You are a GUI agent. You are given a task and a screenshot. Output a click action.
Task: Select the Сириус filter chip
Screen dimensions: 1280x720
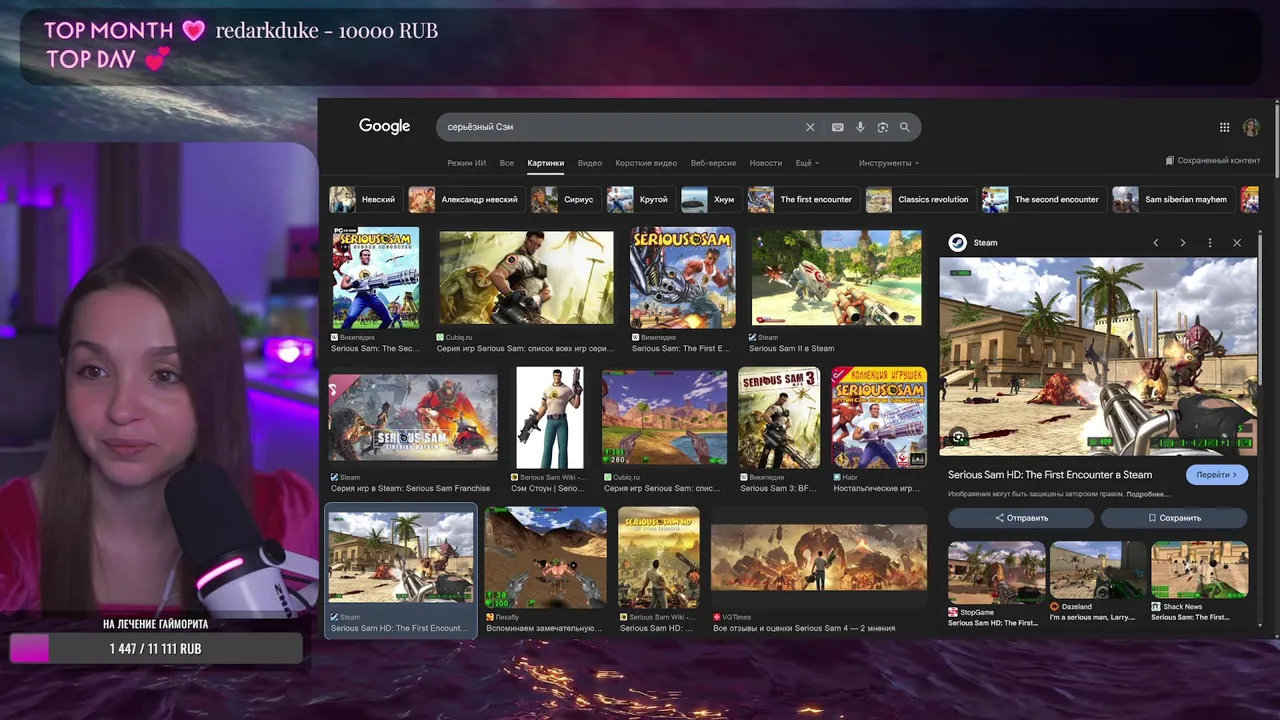[x=566, y=199]
